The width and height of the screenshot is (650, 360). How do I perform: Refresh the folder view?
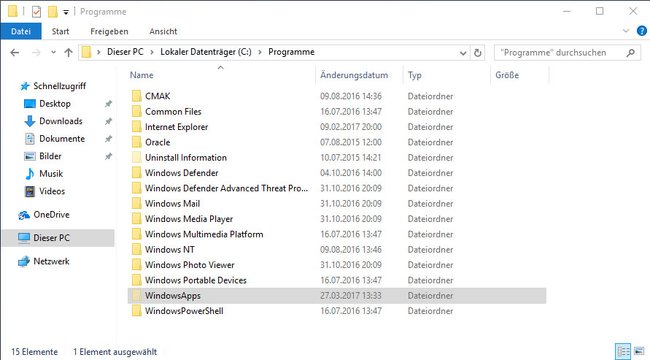tap(478, 53)
